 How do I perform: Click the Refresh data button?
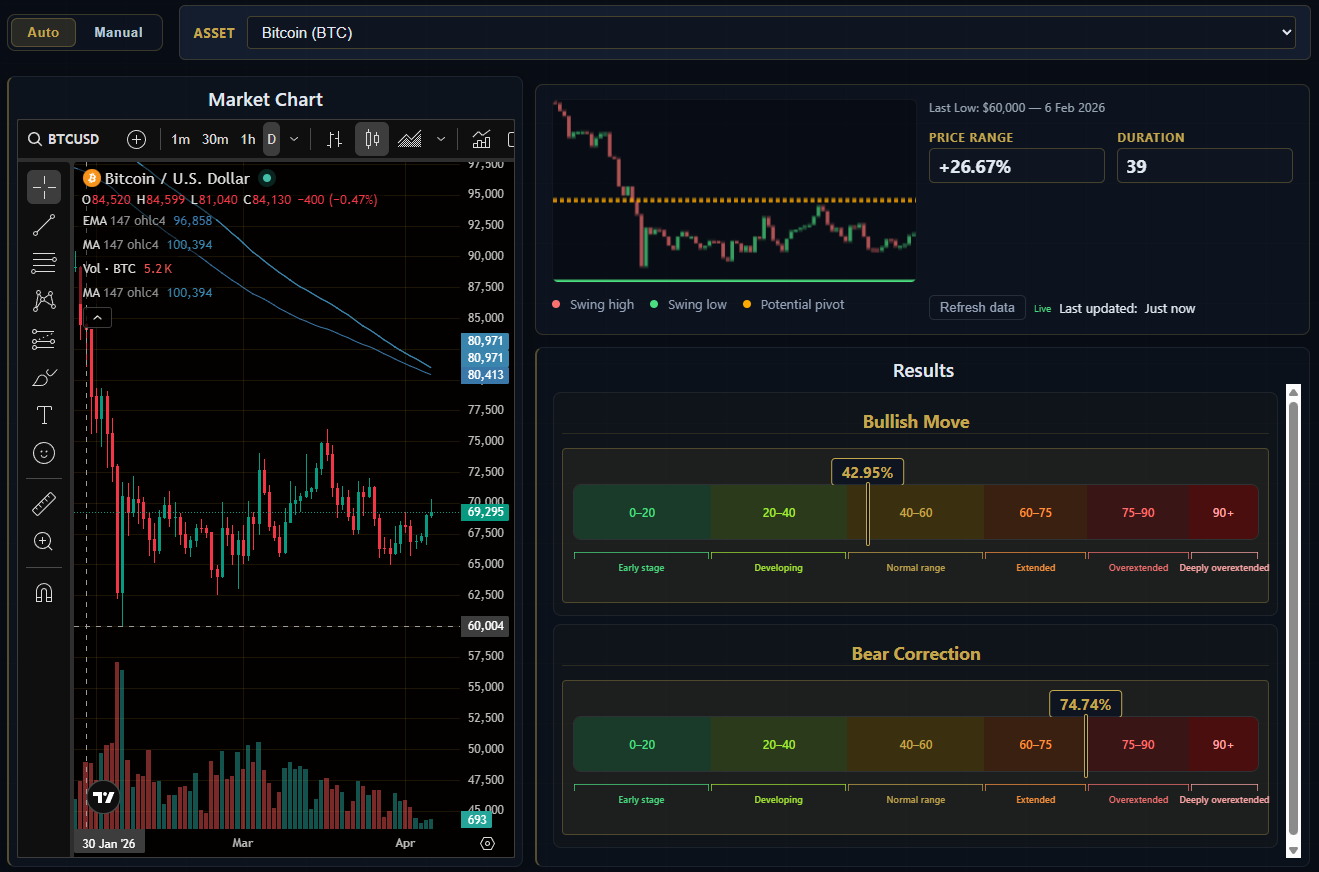(977, 307)
